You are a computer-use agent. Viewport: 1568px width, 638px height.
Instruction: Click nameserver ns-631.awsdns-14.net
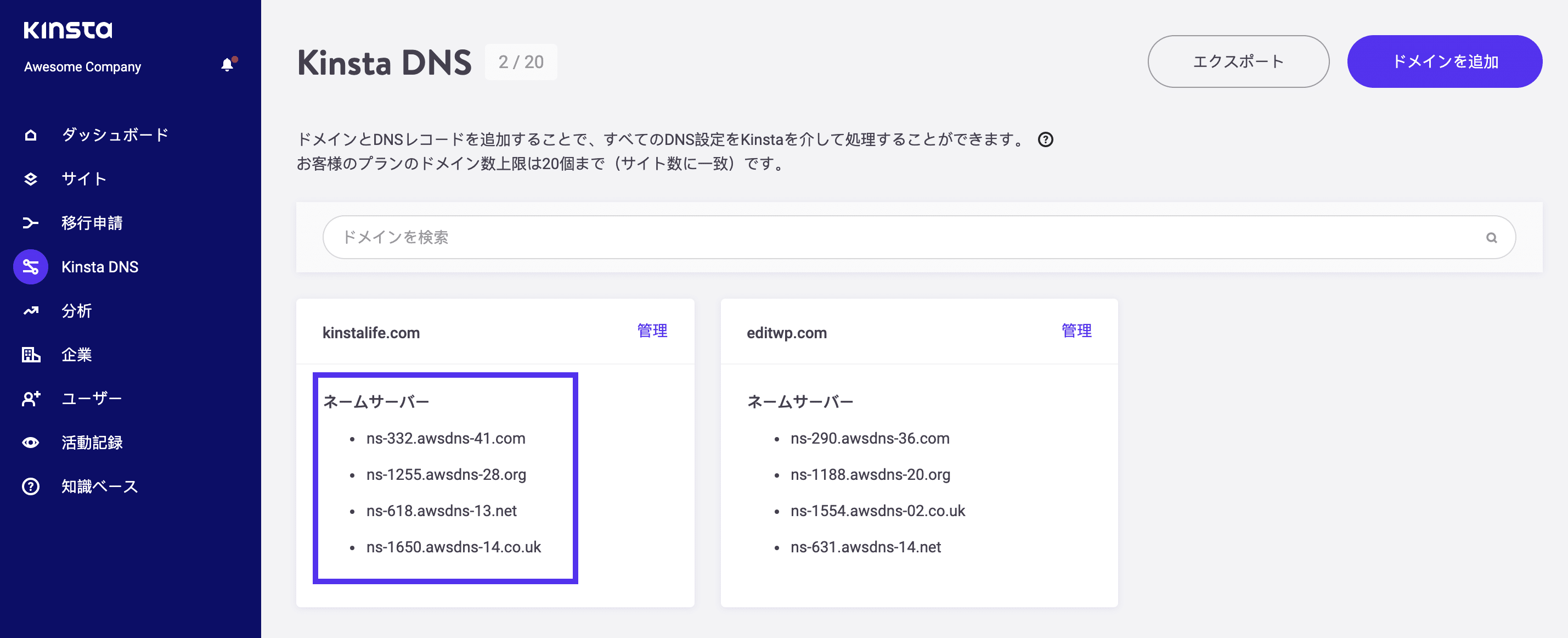(866, 547)
